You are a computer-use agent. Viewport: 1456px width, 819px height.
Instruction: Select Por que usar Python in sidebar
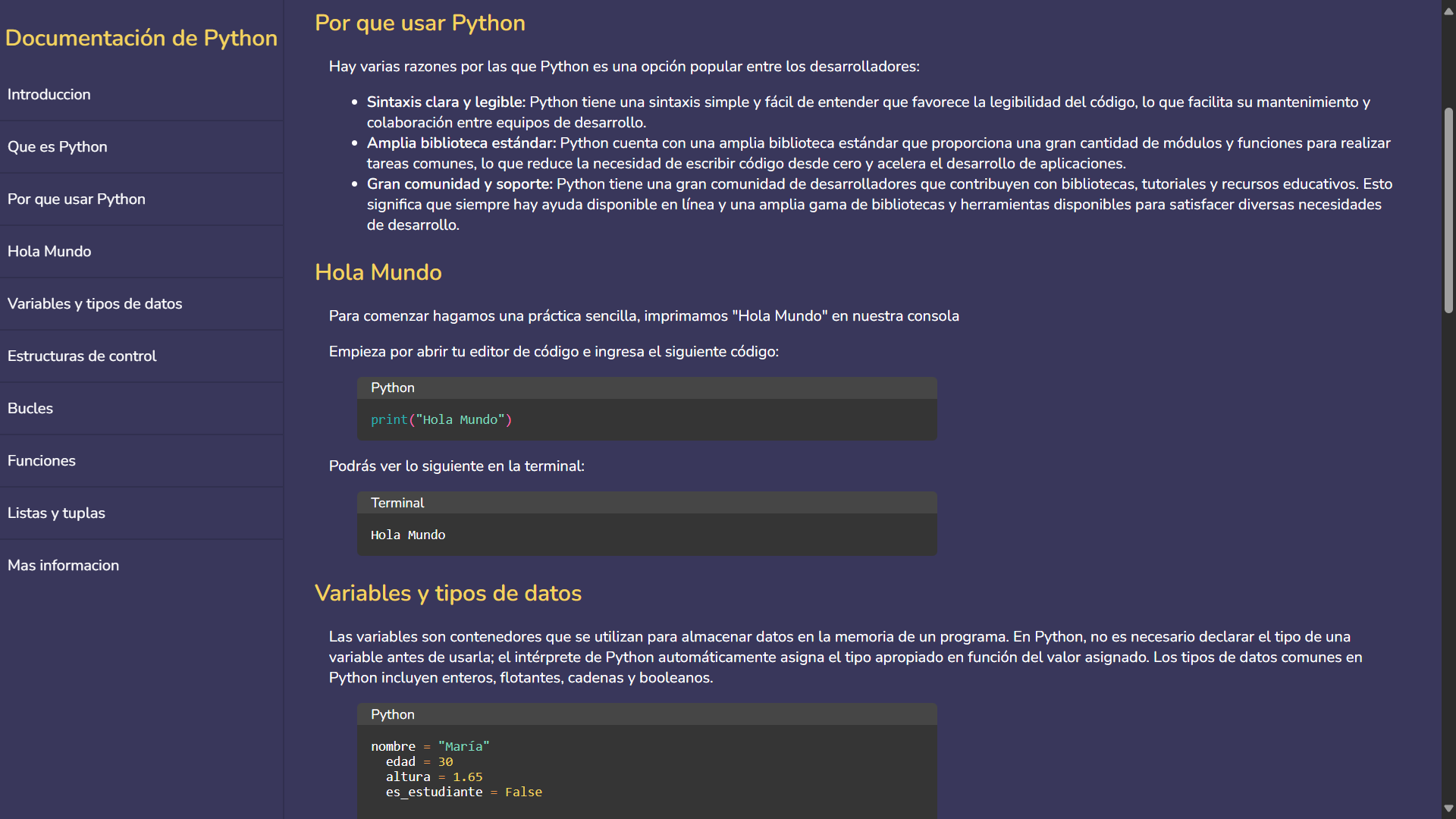(142, 199)
